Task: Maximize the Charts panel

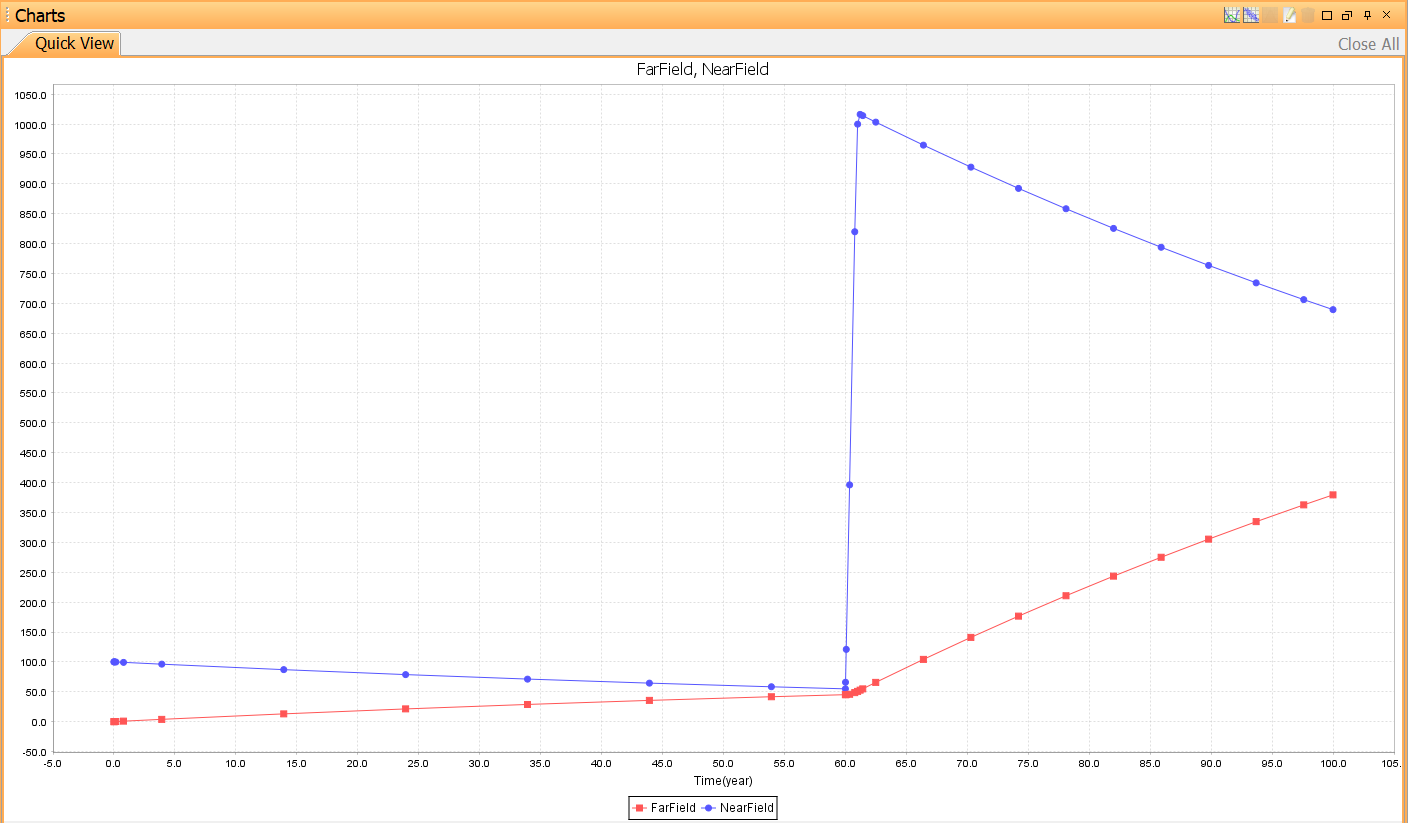Action: [1327, 15]
